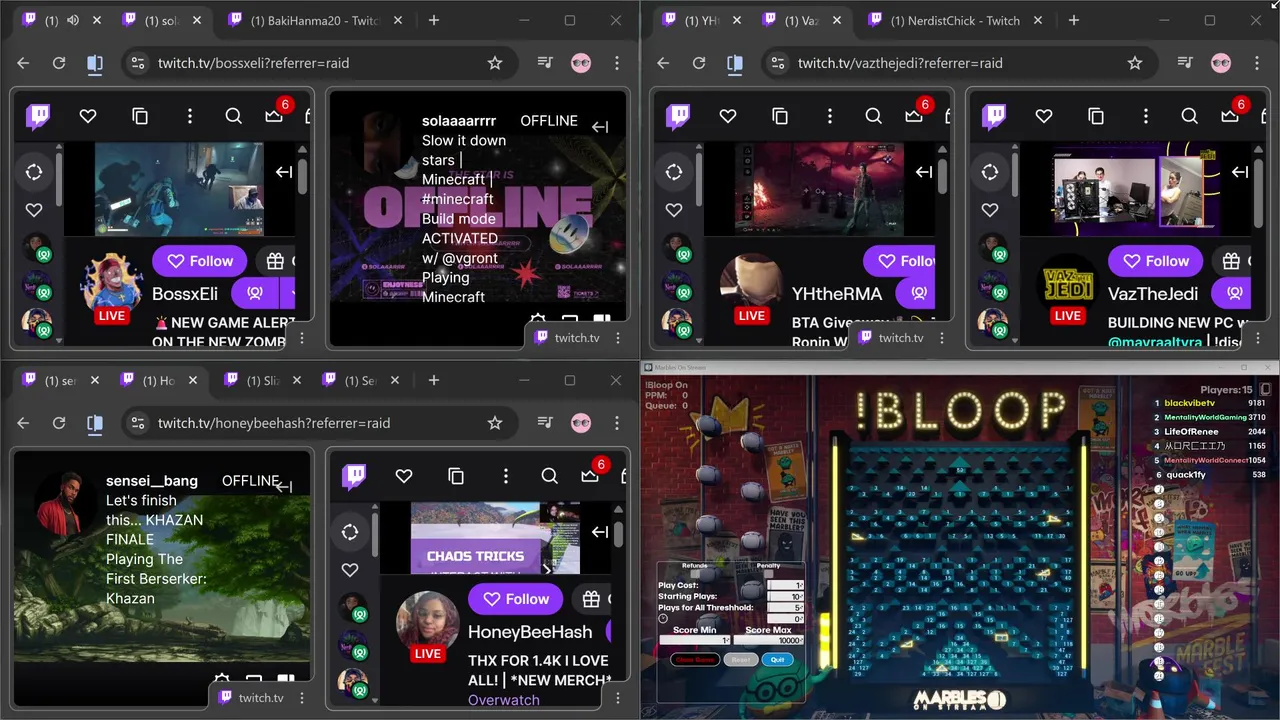
Task: Follow YHtheRMA channel
Action: pos(898,261)
